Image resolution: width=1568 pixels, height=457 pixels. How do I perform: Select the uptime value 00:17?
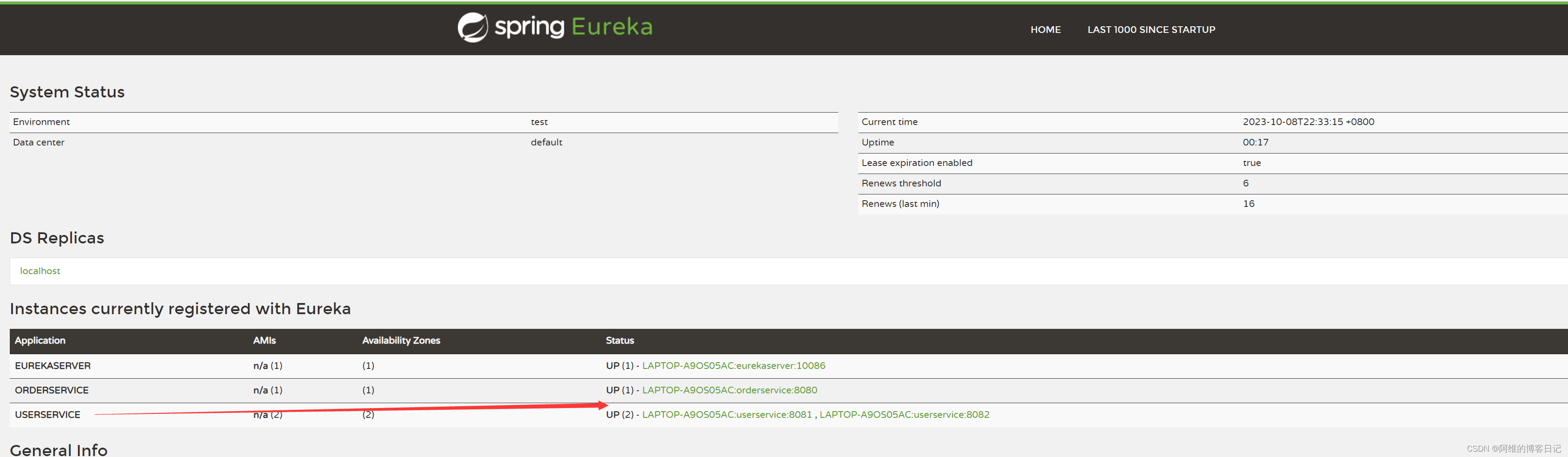[1255, 142]
